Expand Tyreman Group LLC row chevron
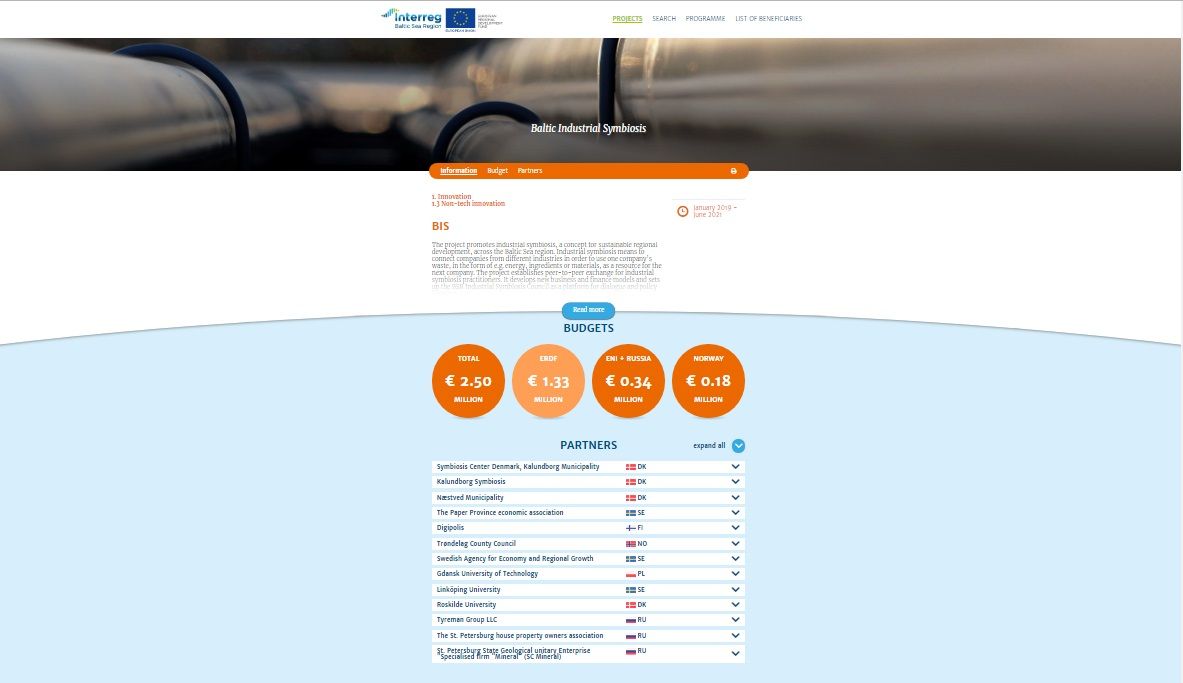The height and width of the screenshot is (683, 1183). pos(736,620)
